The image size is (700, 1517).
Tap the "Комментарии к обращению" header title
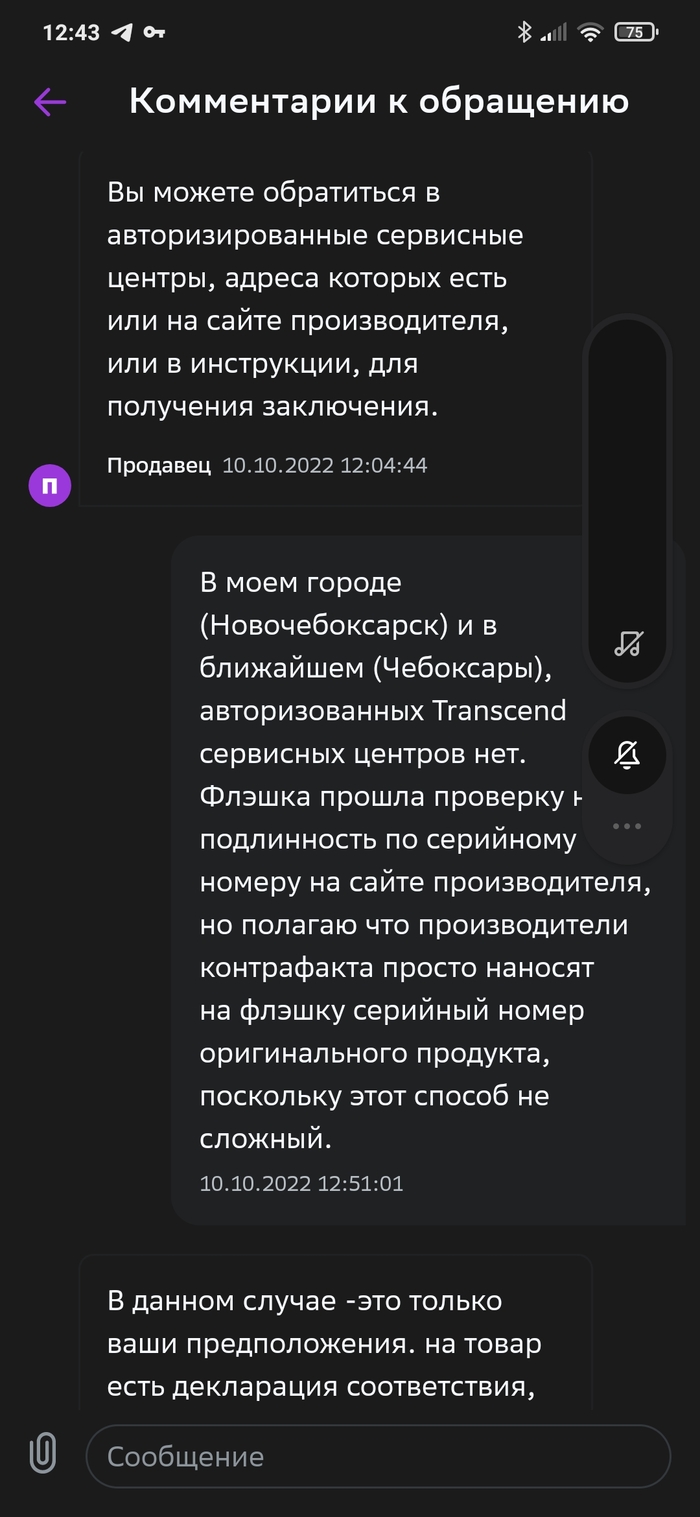pos(379,101)
